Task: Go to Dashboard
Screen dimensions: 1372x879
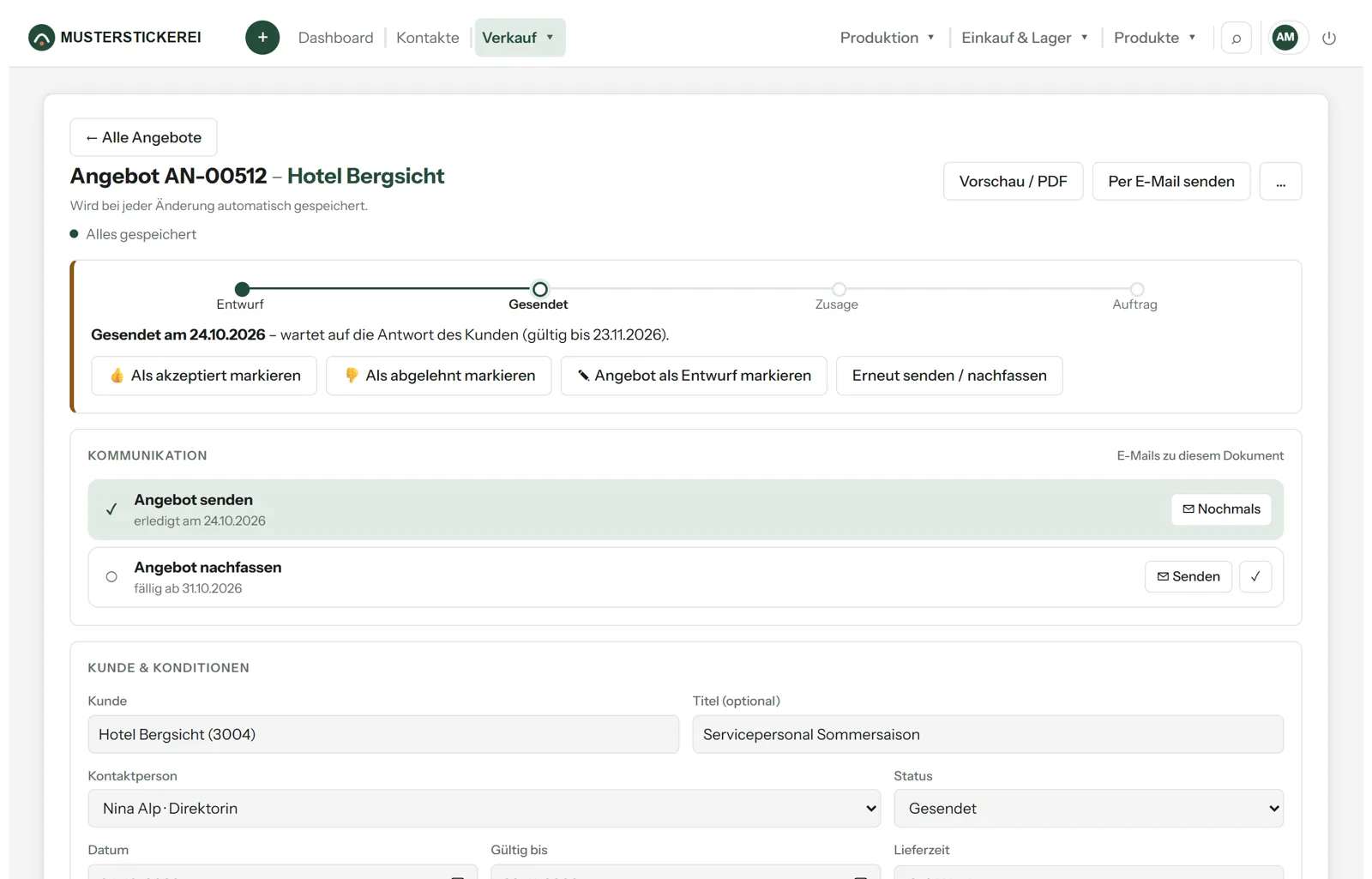Action: point(336,38)
